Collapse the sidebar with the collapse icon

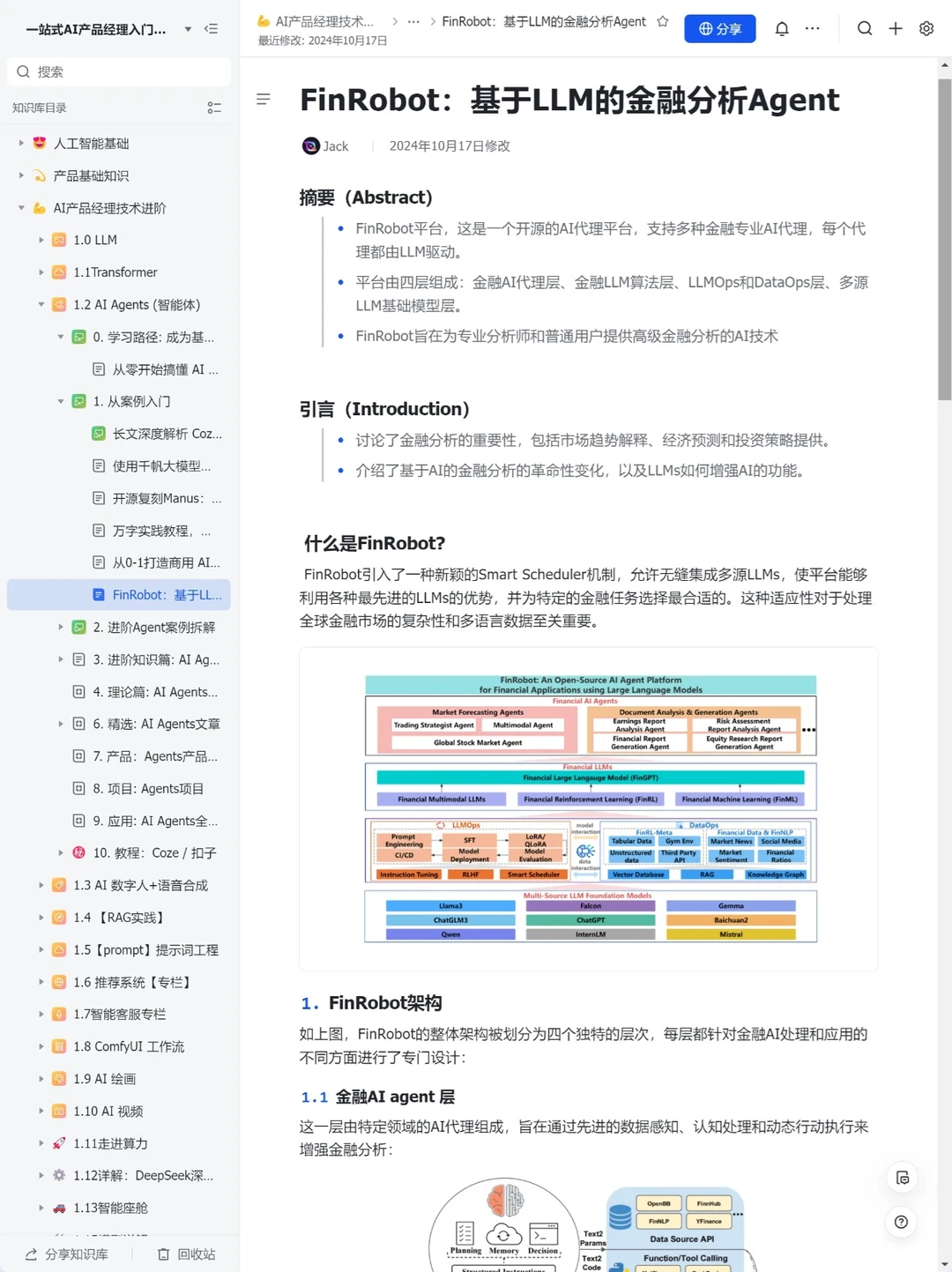(x=212, y=28)
